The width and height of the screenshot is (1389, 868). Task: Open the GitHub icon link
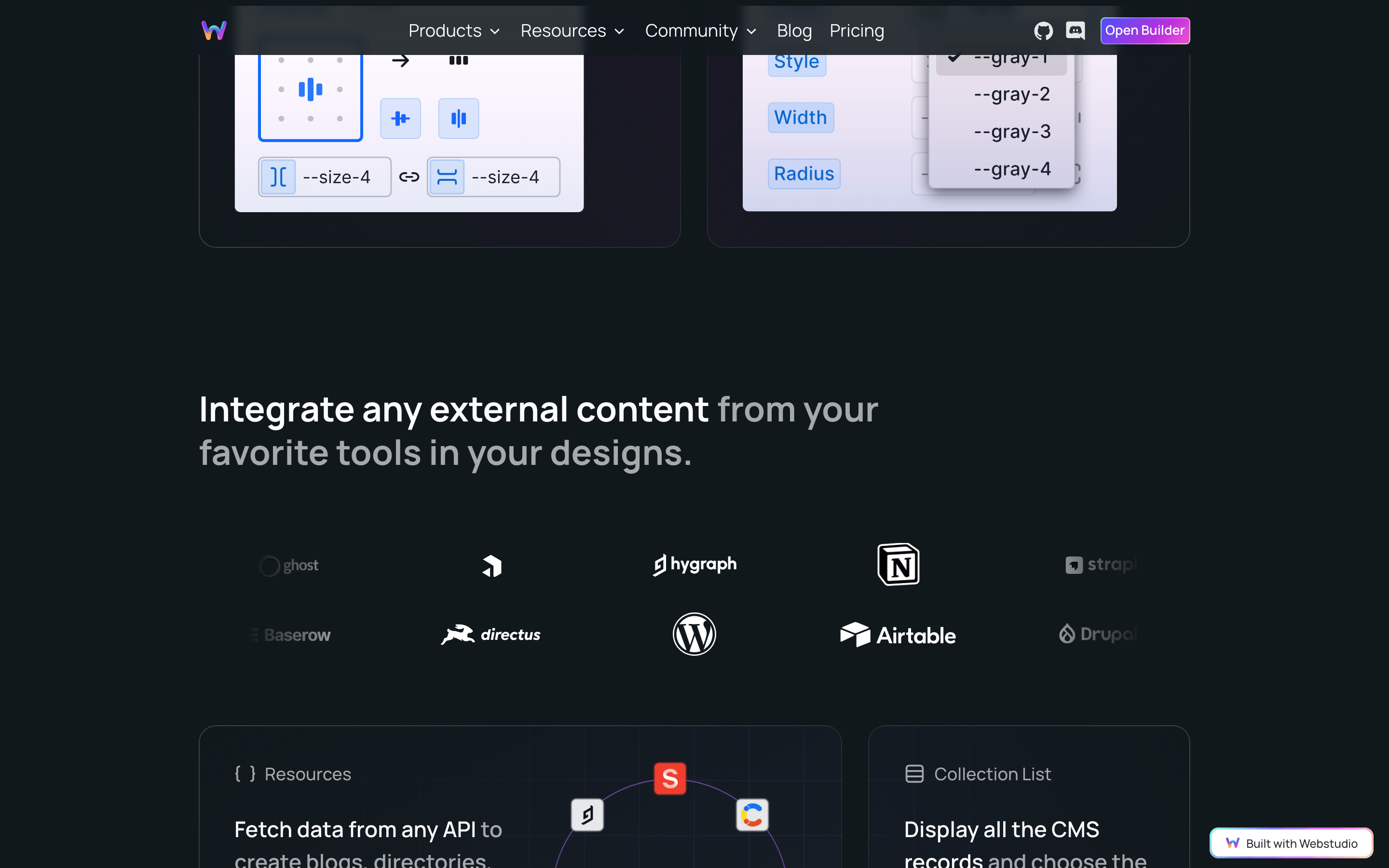1043,30
